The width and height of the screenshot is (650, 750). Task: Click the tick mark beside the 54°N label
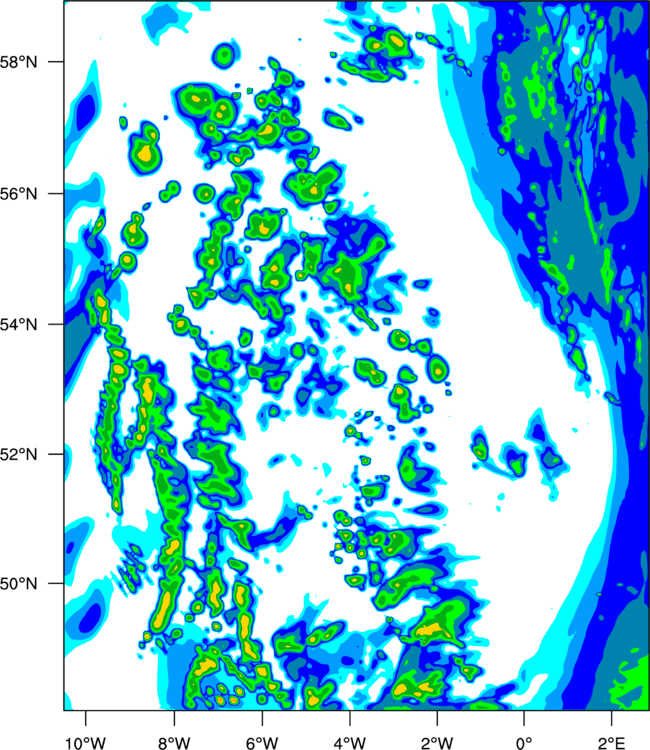pos(56,324)
